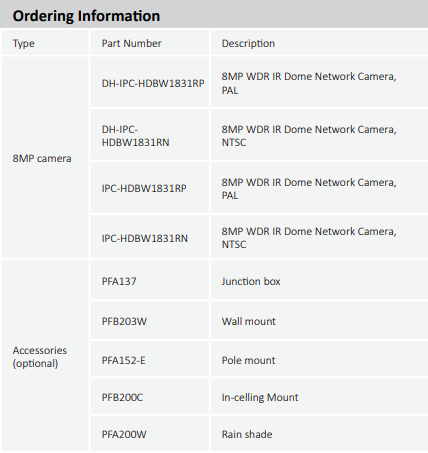428x453 pixels.
Task: Click the Rain shade description
Action: click(247, 434)
